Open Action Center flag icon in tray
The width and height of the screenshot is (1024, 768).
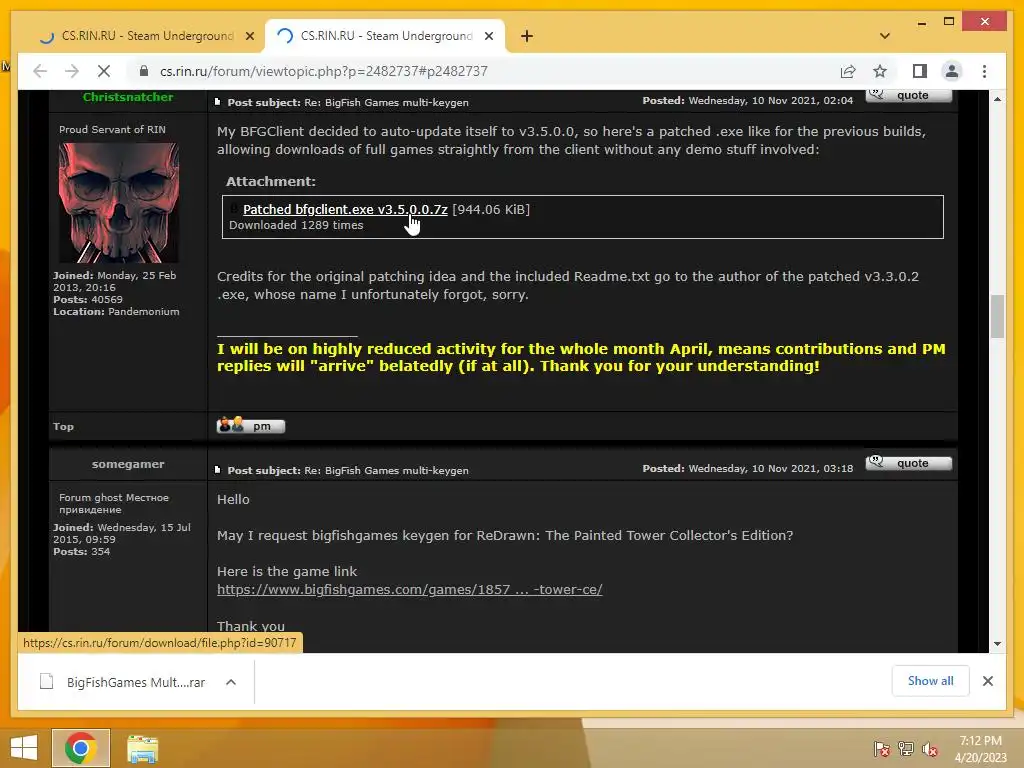click(x=881, y=749)
